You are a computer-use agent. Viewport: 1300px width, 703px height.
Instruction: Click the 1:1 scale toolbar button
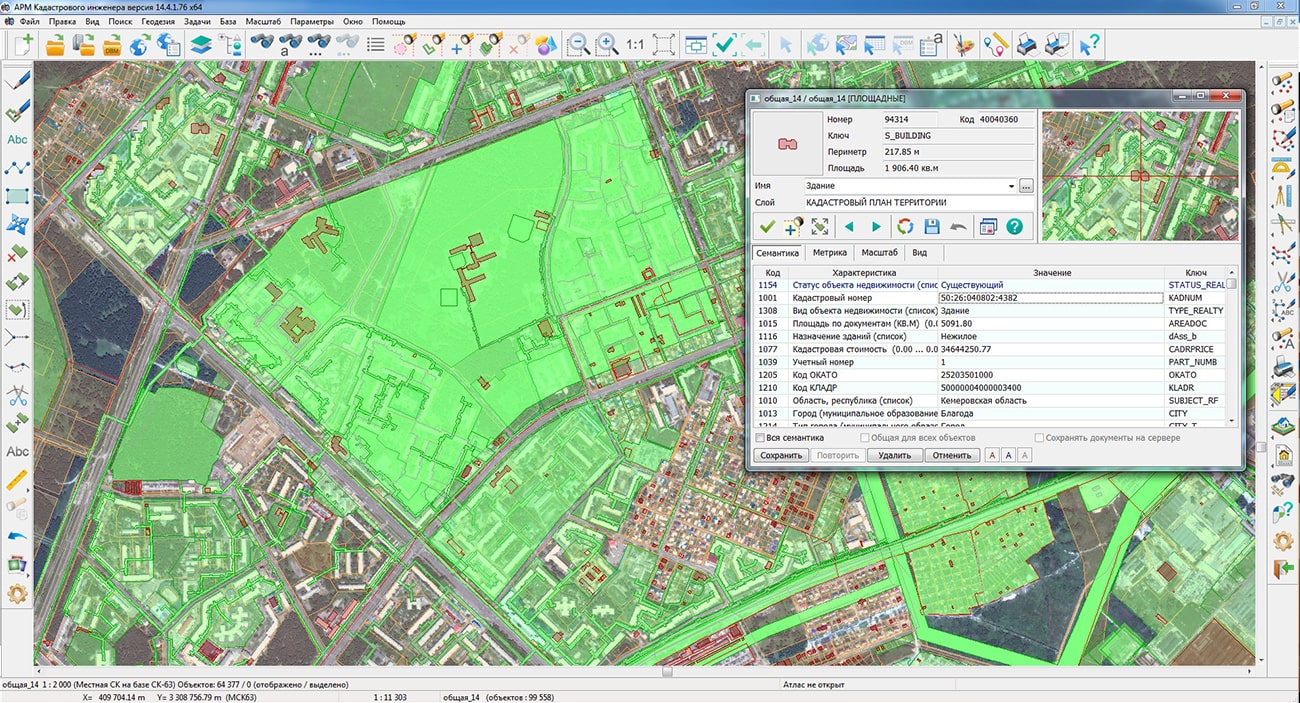click(635, 45)
